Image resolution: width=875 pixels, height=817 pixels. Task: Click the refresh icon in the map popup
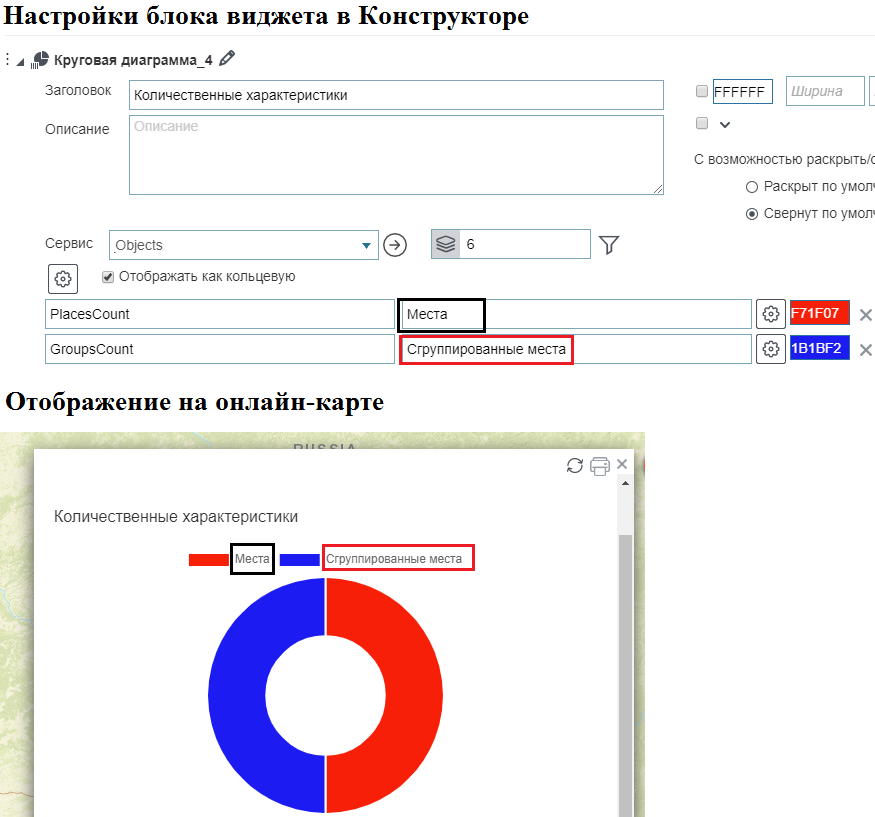(575, 465)
